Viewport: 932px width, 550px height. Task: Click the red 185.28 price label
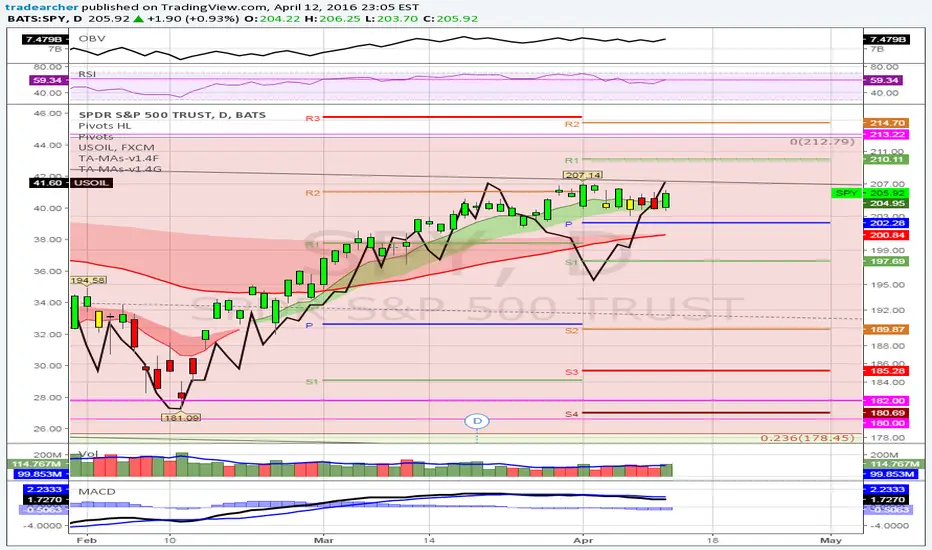(x=887, y=371)
